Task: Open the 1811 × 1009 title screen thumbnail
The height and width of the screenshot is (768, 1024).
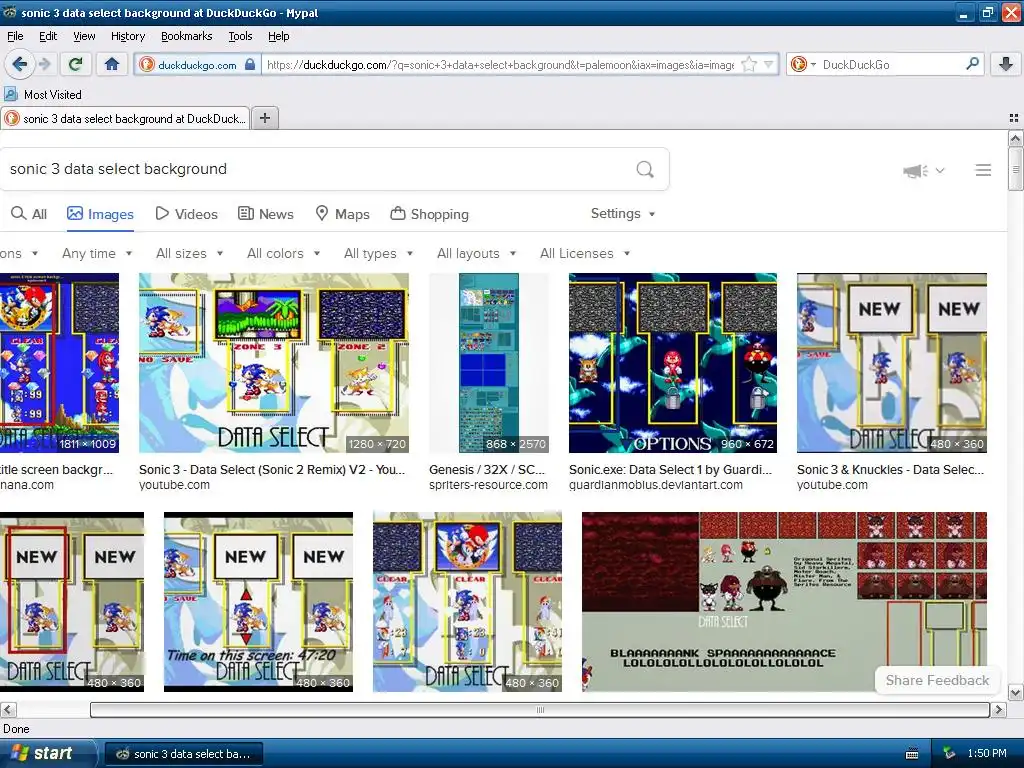Action: click(x=59, y=363)
